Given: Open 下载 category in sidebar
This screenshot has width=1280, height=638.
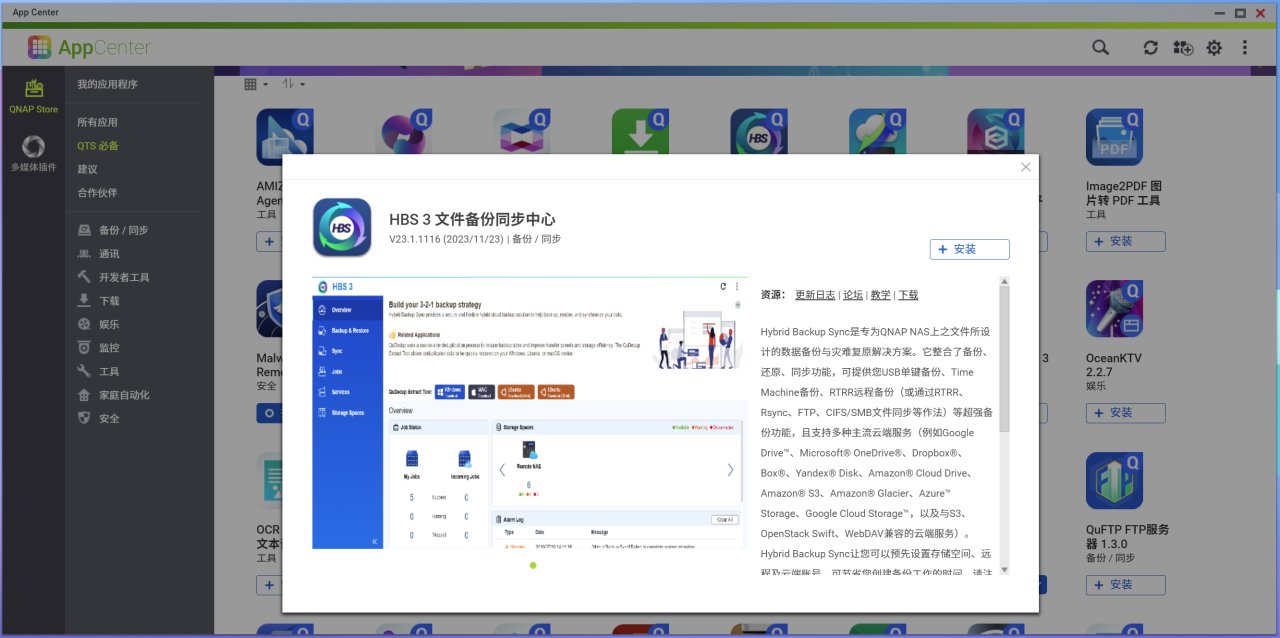Looking at the screenshot, I should pos(99,301).
